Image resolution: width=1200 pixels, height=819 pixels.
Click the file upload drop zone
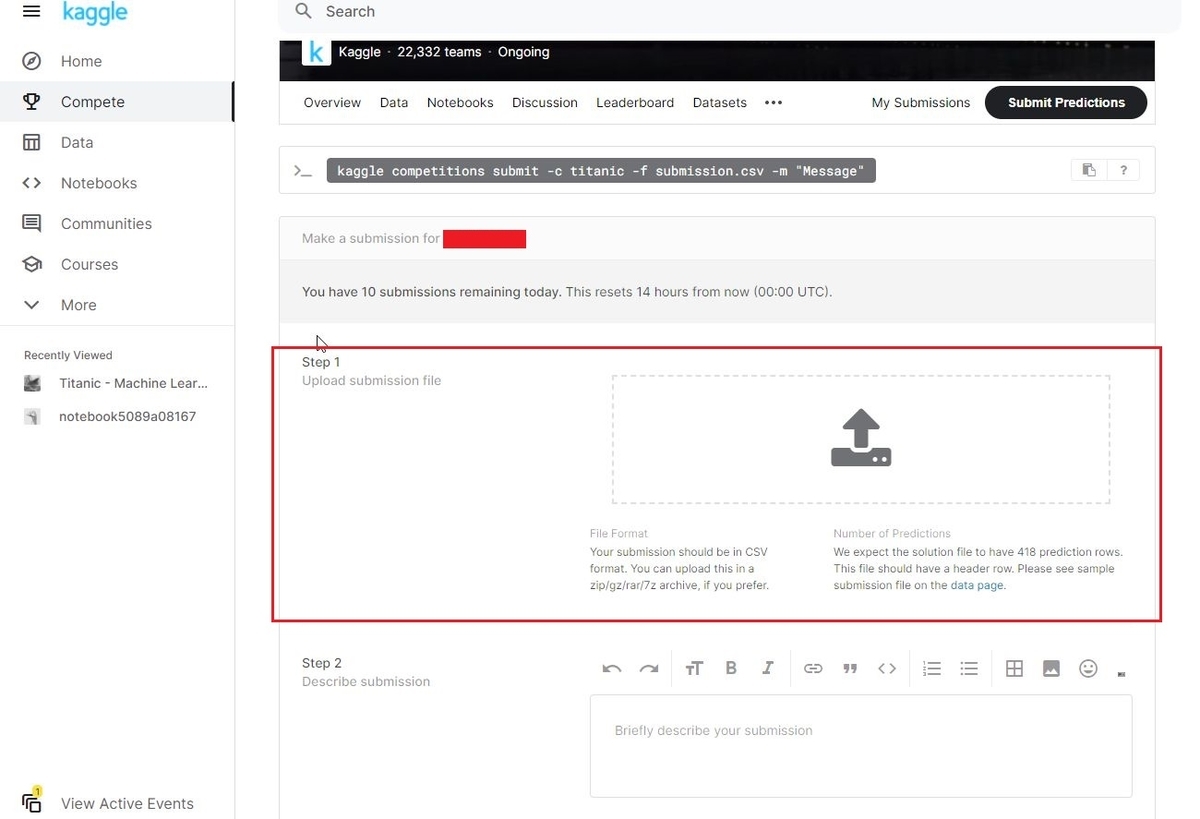click(x=861, y=439)
